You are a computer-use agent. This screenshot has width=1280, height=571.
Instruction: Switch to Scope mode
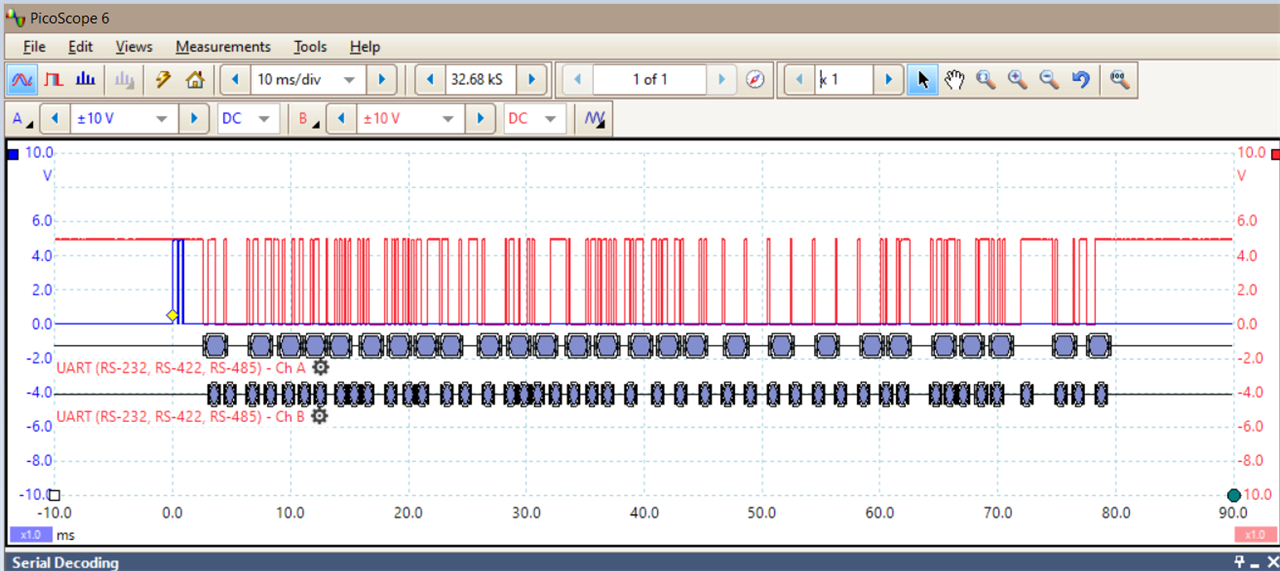[x=22, y=79]
